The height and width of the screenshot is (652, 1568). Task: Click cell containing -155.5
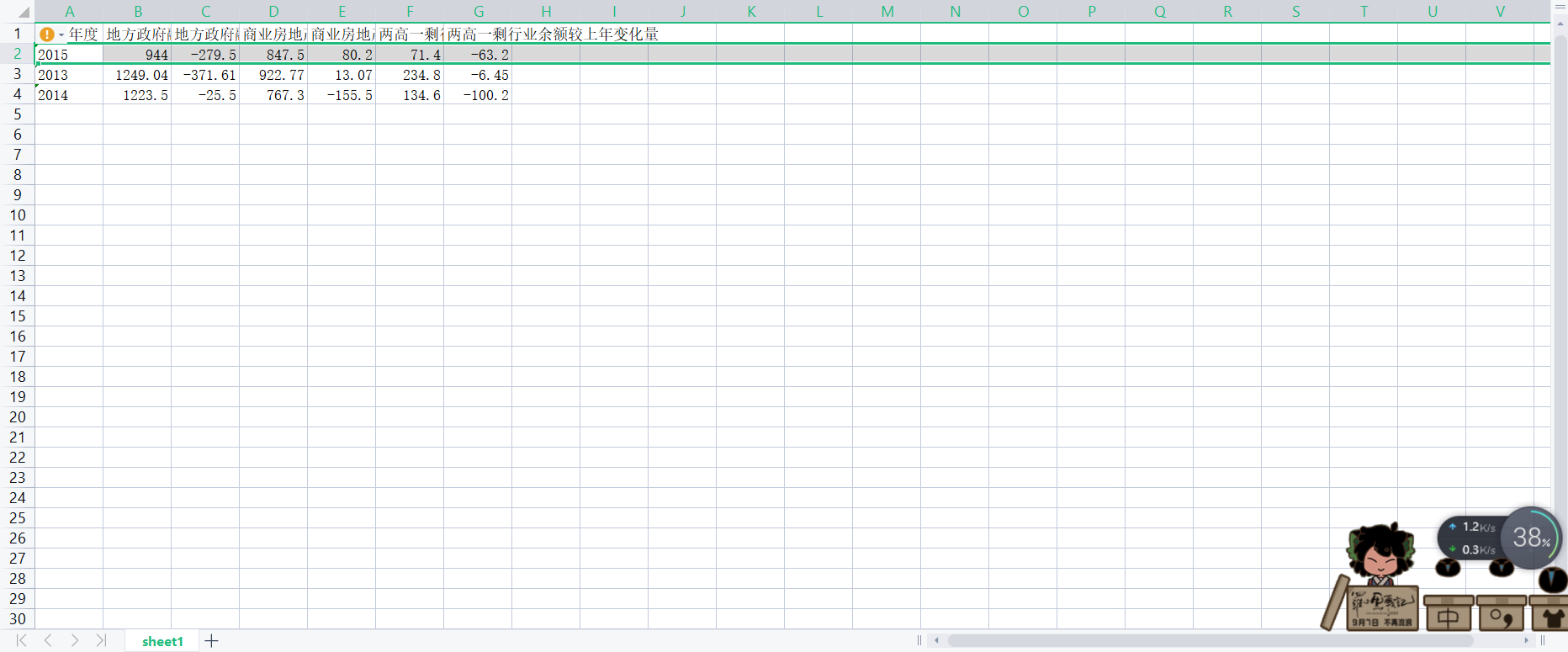(342, 95)
